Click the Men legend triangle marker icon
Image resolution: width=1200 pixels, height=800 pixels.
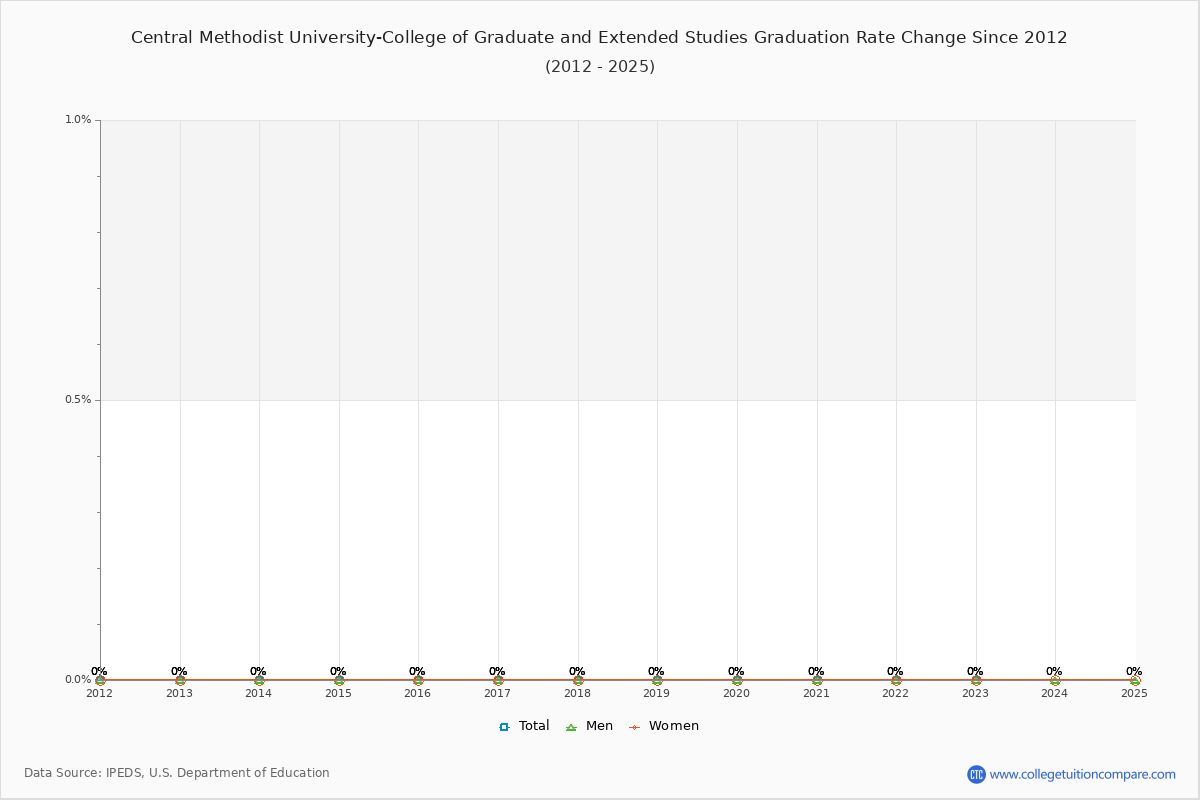pyautogui.click(x=570, y=727)
